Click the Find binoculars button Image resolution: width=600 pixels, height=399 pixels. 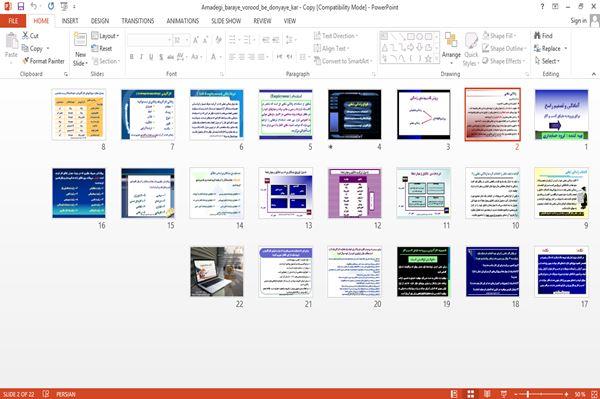543,36
